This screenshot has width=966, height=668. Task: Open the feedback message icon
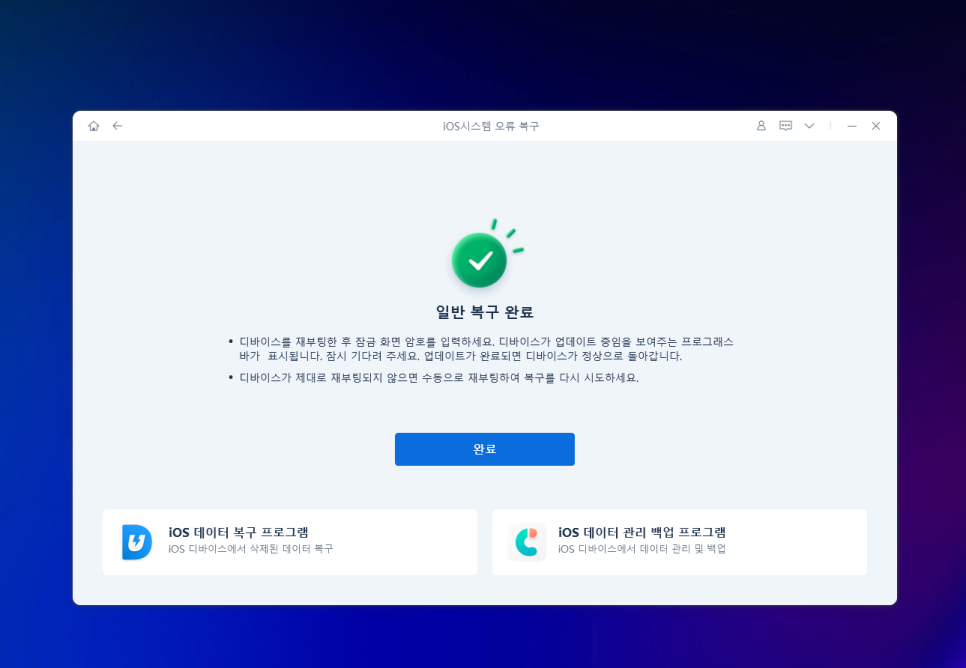tap(785, 126)
